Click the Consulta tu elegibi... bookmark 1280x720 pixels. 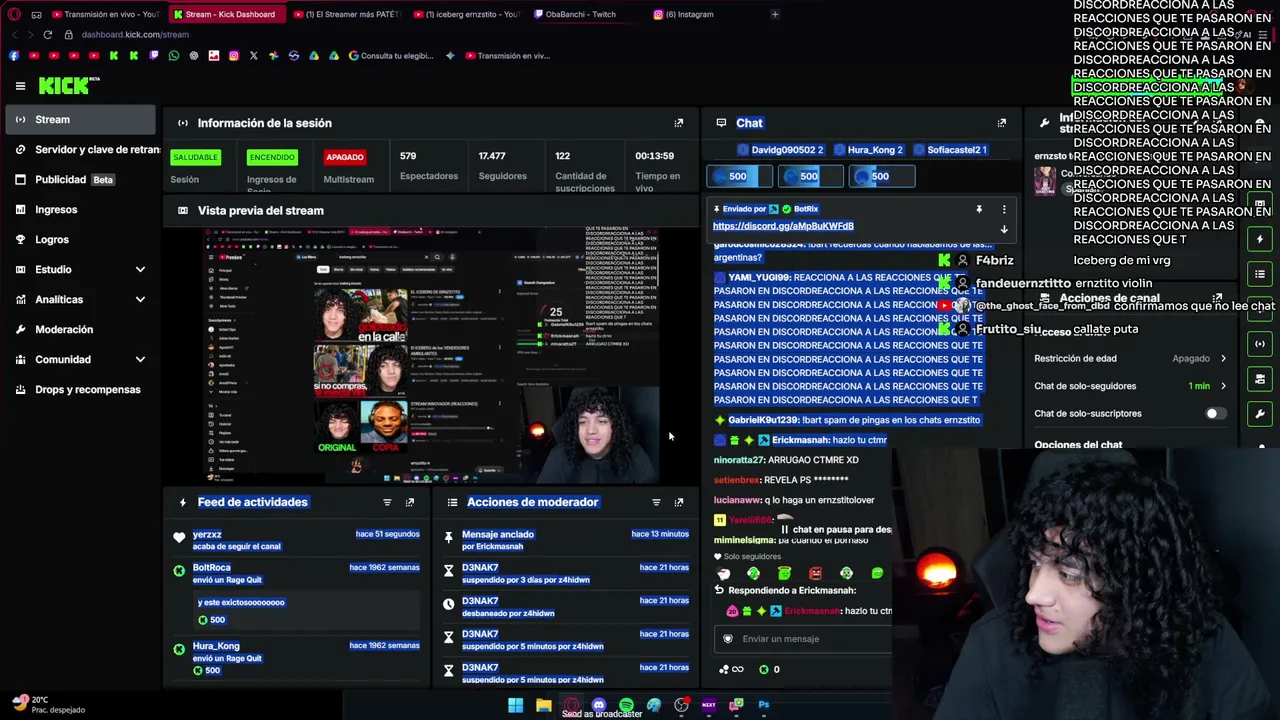coord(391,56)
